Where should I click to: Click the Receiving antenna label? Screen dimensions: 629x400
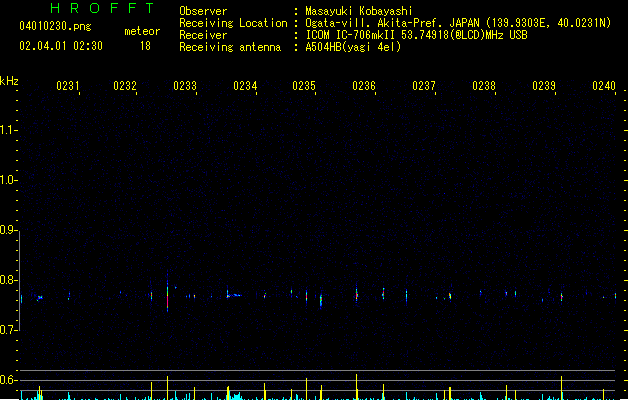(x=230, y=47)
